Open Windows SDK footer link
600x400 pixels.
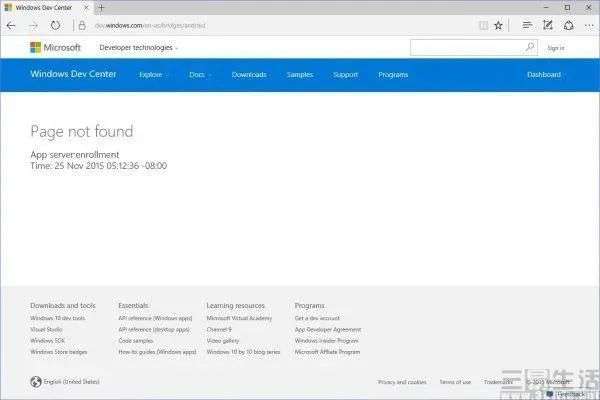(x=47, y=340)
